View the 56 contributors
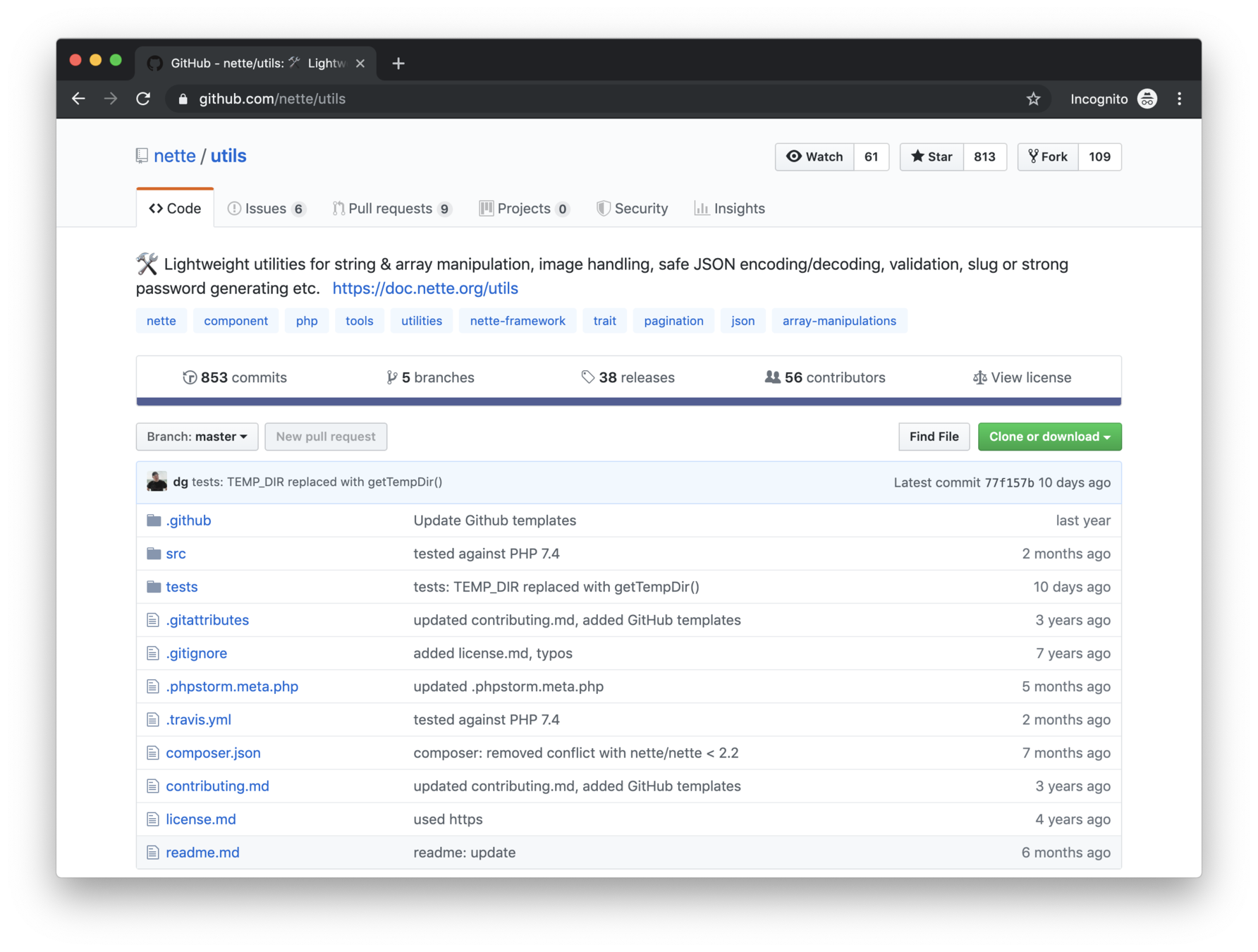Image resolution: width=1258 pixels, height=952 pixels. 825,377
